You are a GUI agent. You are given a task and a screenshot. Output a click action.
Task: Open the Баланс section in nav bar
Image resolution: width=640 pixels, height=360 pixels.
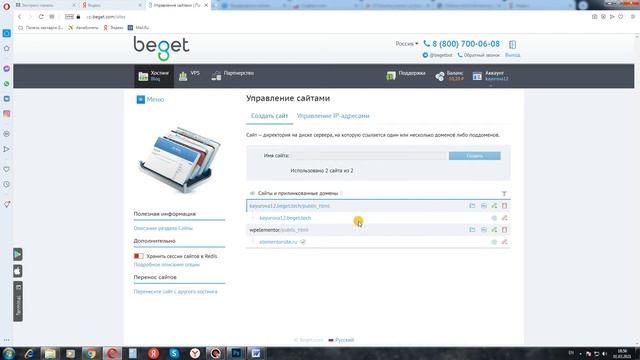(449, 76)
